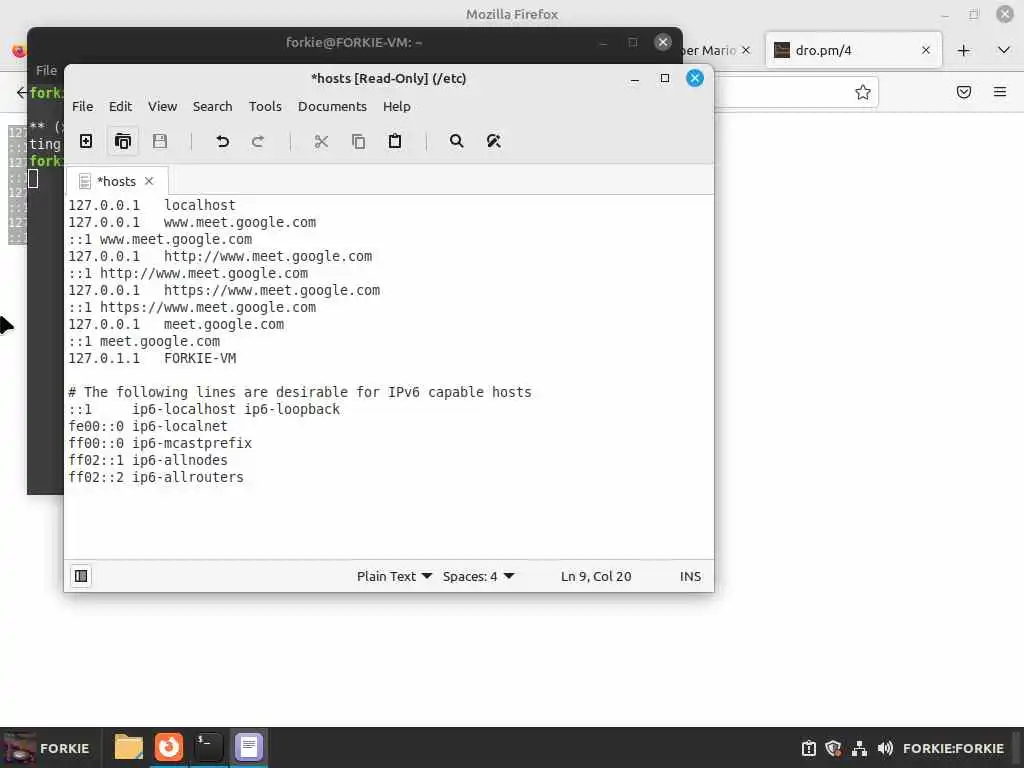Open the Search menu
This screenshot has height=768, width=1024.
coord(212,106)
